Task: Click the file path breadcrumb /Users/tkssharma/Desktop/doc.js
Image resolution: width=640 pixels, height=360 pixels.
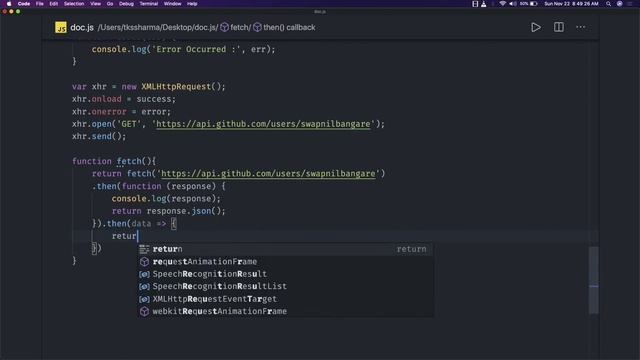Action: [158, 27]
